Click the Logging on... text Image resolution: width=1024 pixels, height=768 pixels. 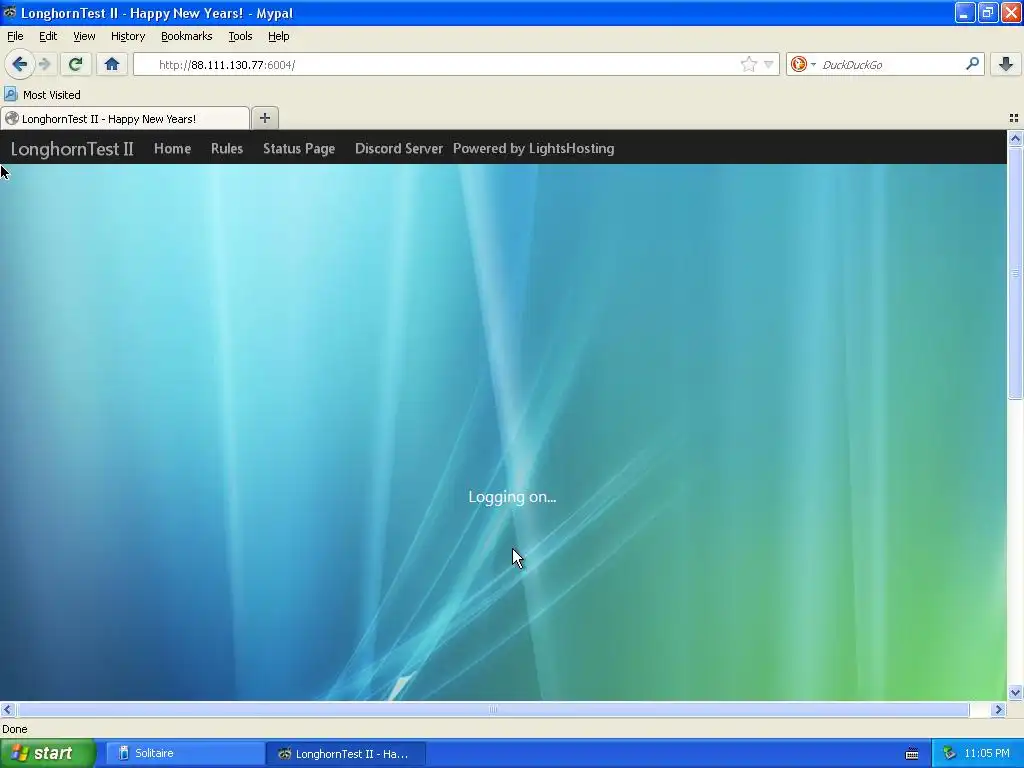click(512, 497)
